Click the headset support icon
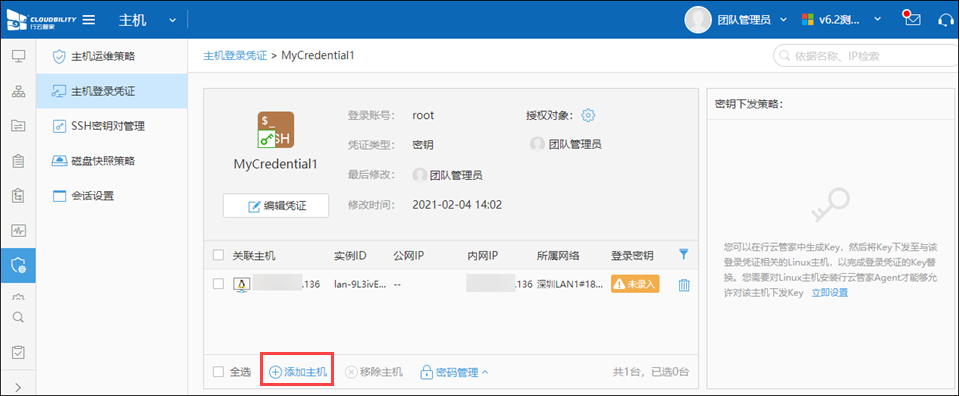The image size is (960, 396). [947, 20]
